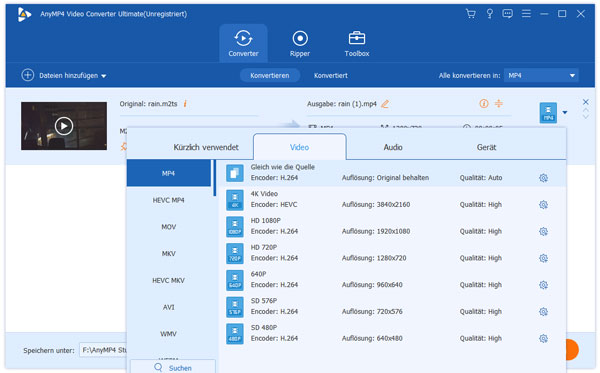Switch to the Gerät tab
The image size is (600, 373).
(486, 147)
